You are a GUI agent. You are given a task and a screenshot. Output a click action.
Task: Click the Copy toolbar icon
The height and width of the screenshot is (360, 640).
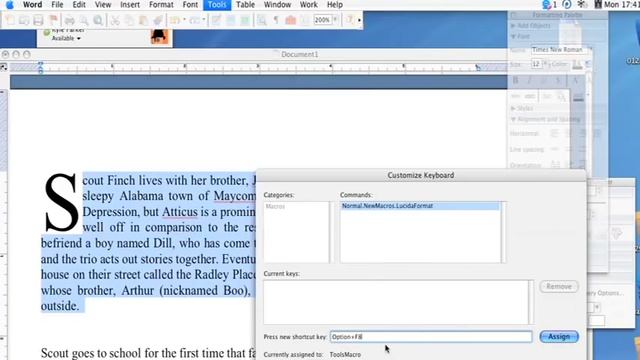129,20
